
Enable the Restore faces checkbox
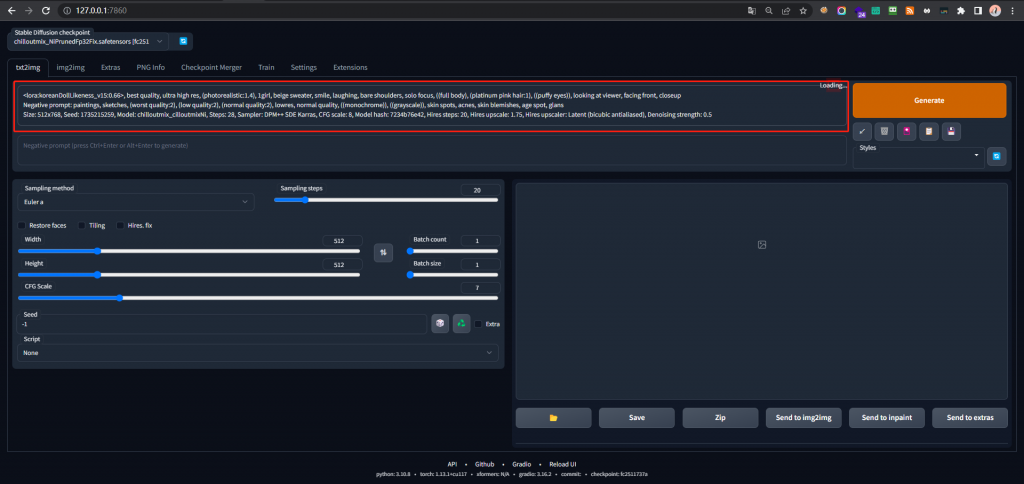point(22,225)
